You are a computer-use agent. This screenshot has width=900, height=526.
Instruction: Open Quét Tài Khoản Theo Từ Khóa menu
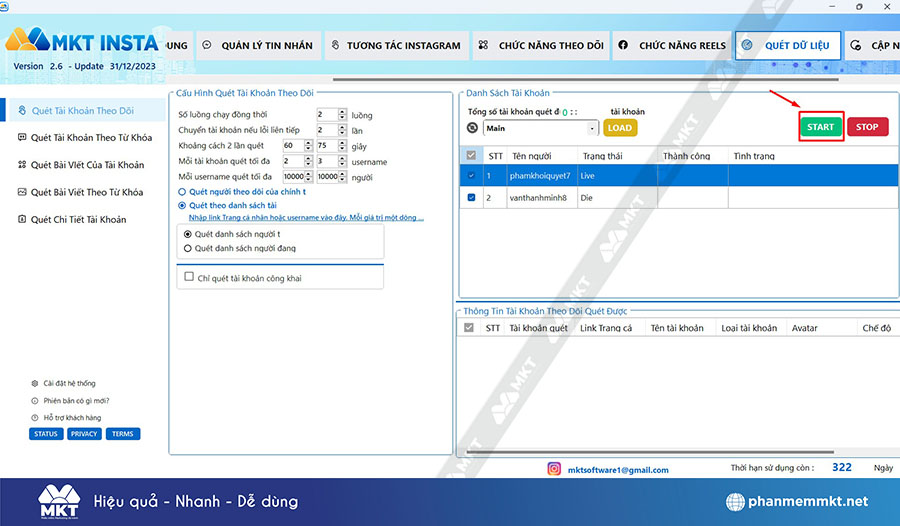(x=91, y=137)
